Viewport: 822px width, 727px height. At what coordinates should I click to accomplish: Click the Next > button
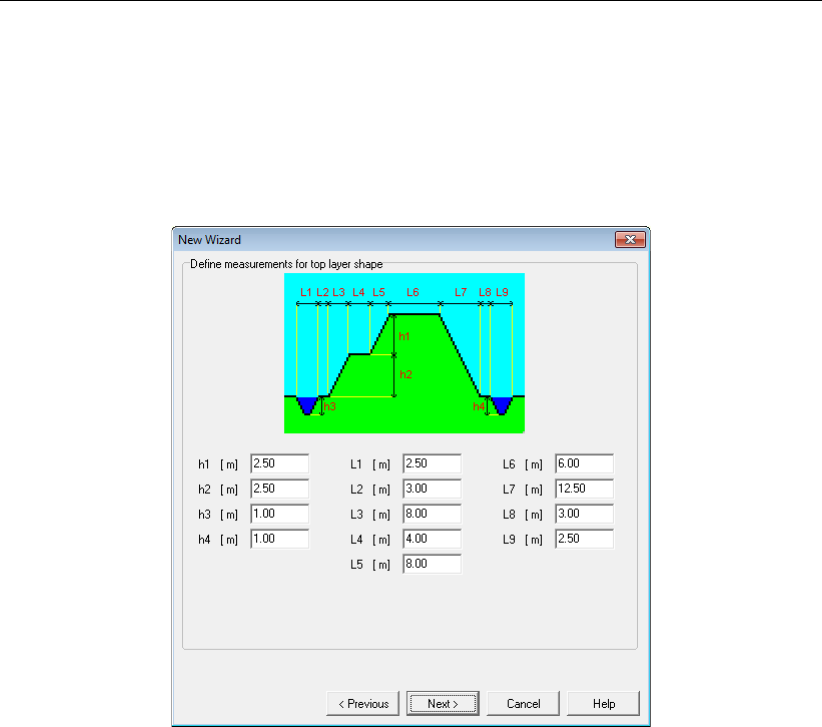click(x=442, y=703)
